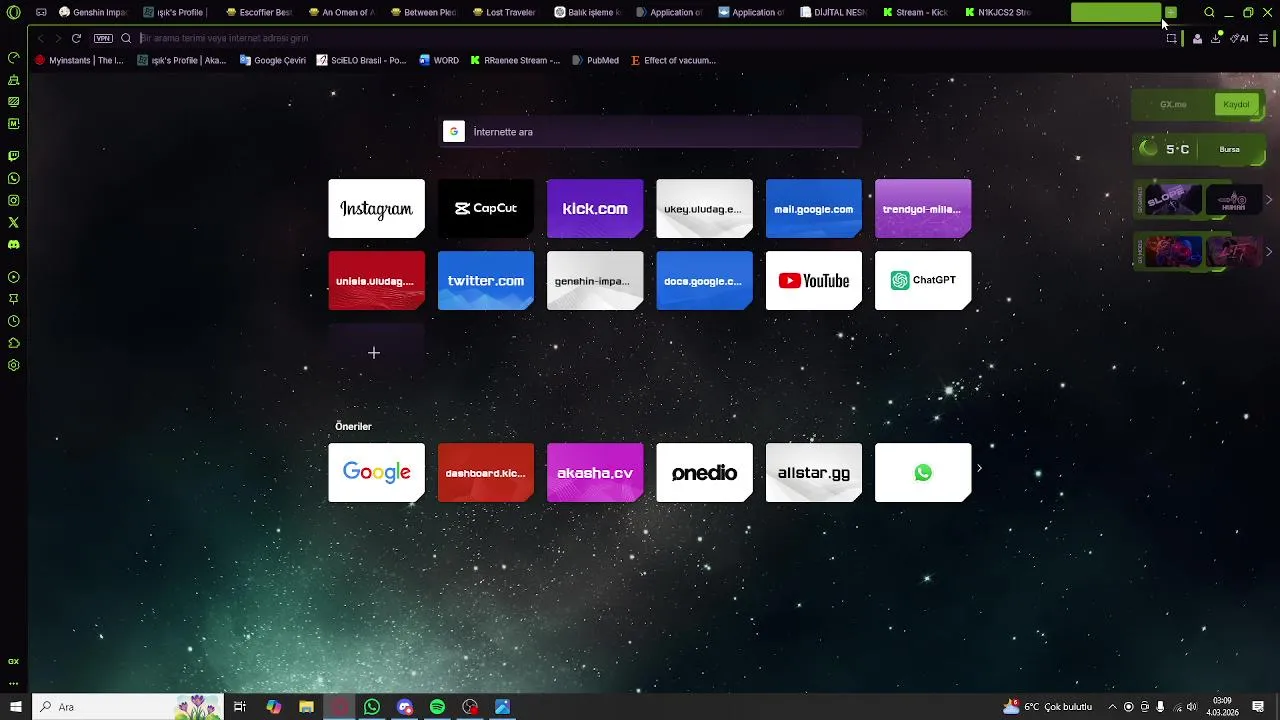Open Effect of vacuum bookmark
The height and width of the screenshot is (720, 1280).
click(673, 60)
